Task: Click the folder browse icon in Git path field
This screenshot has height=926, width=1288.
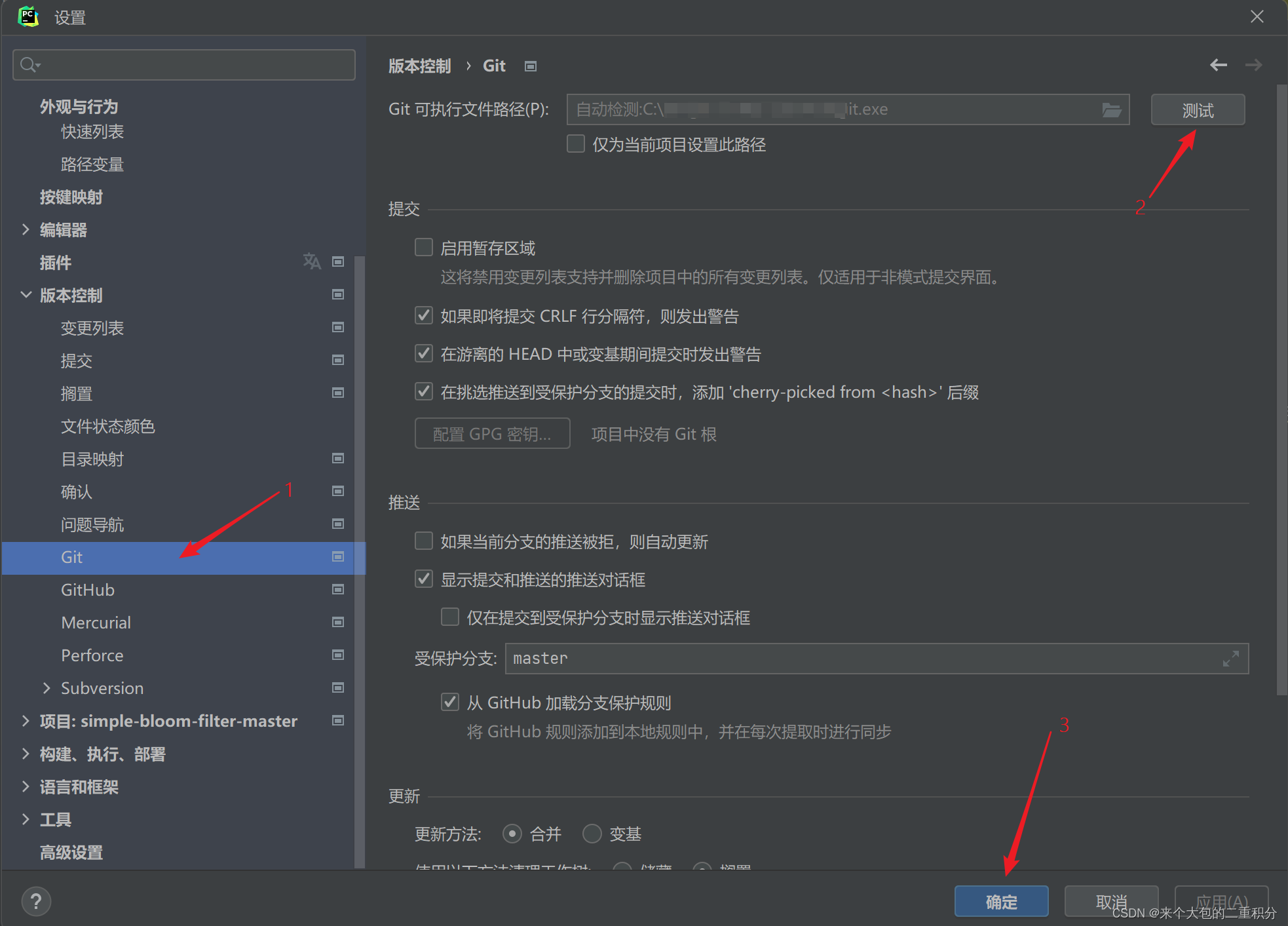Action: click(1111, 109)
